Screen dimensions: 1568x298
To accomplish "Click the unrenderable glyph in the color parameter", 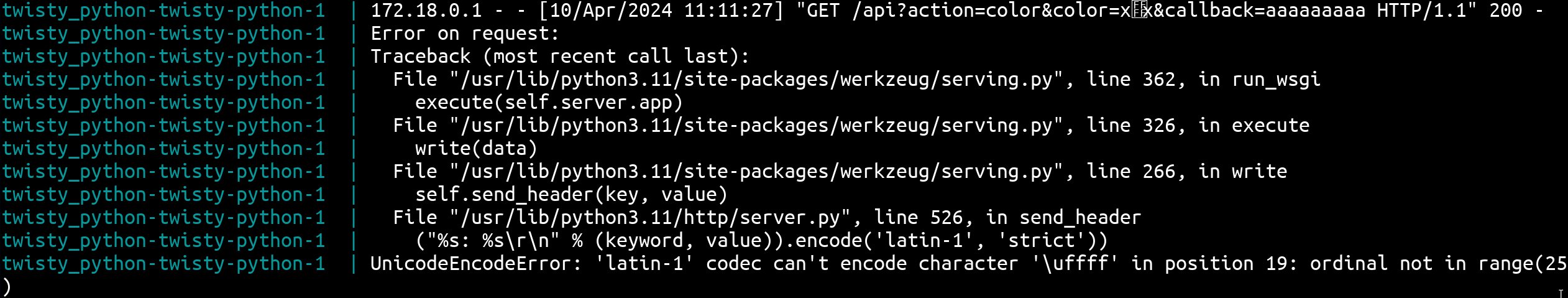I will tap(1139, 11).
